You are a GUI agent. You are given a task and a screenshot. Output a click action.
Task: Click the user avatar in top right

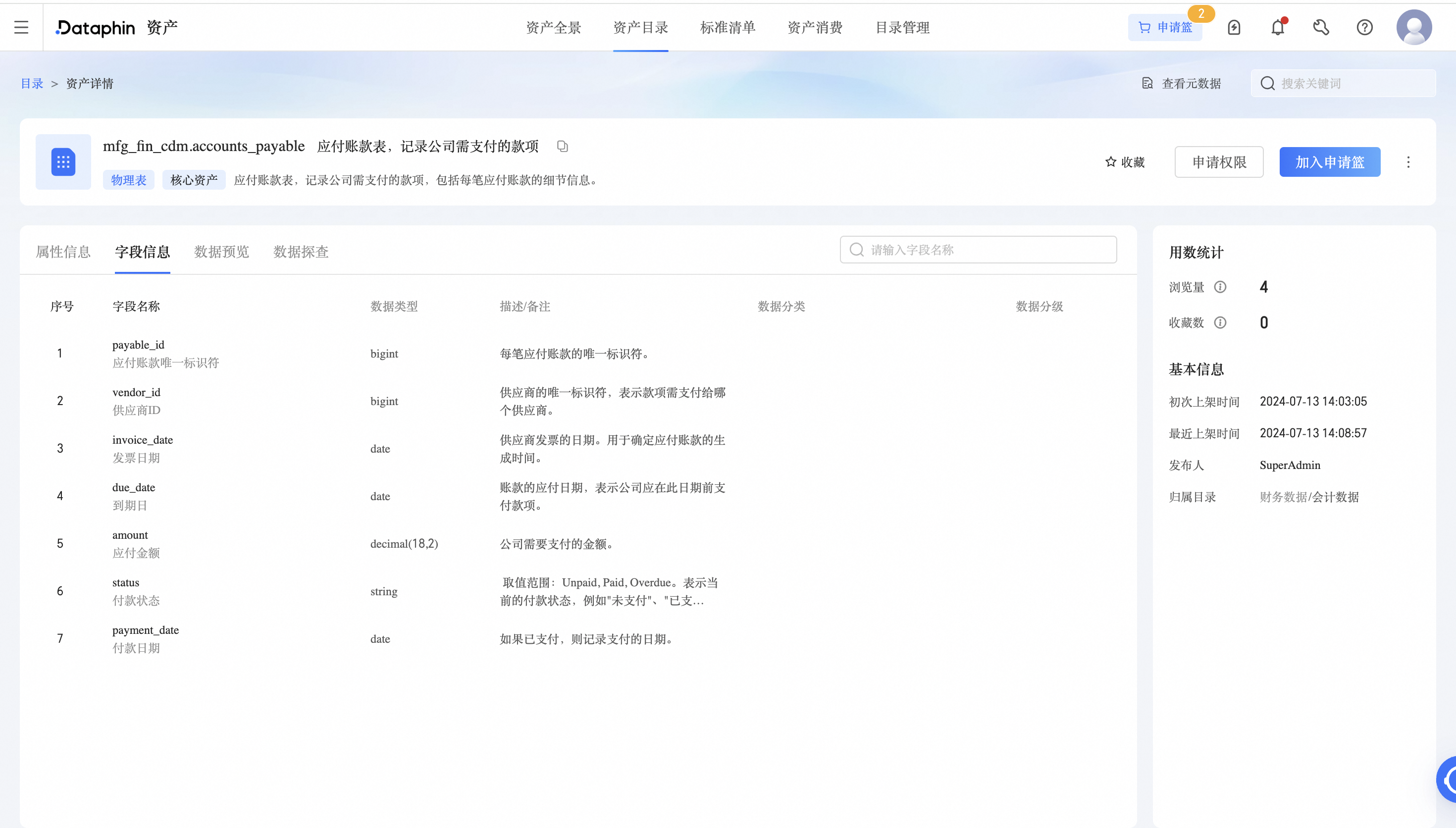coord(1414,27)
